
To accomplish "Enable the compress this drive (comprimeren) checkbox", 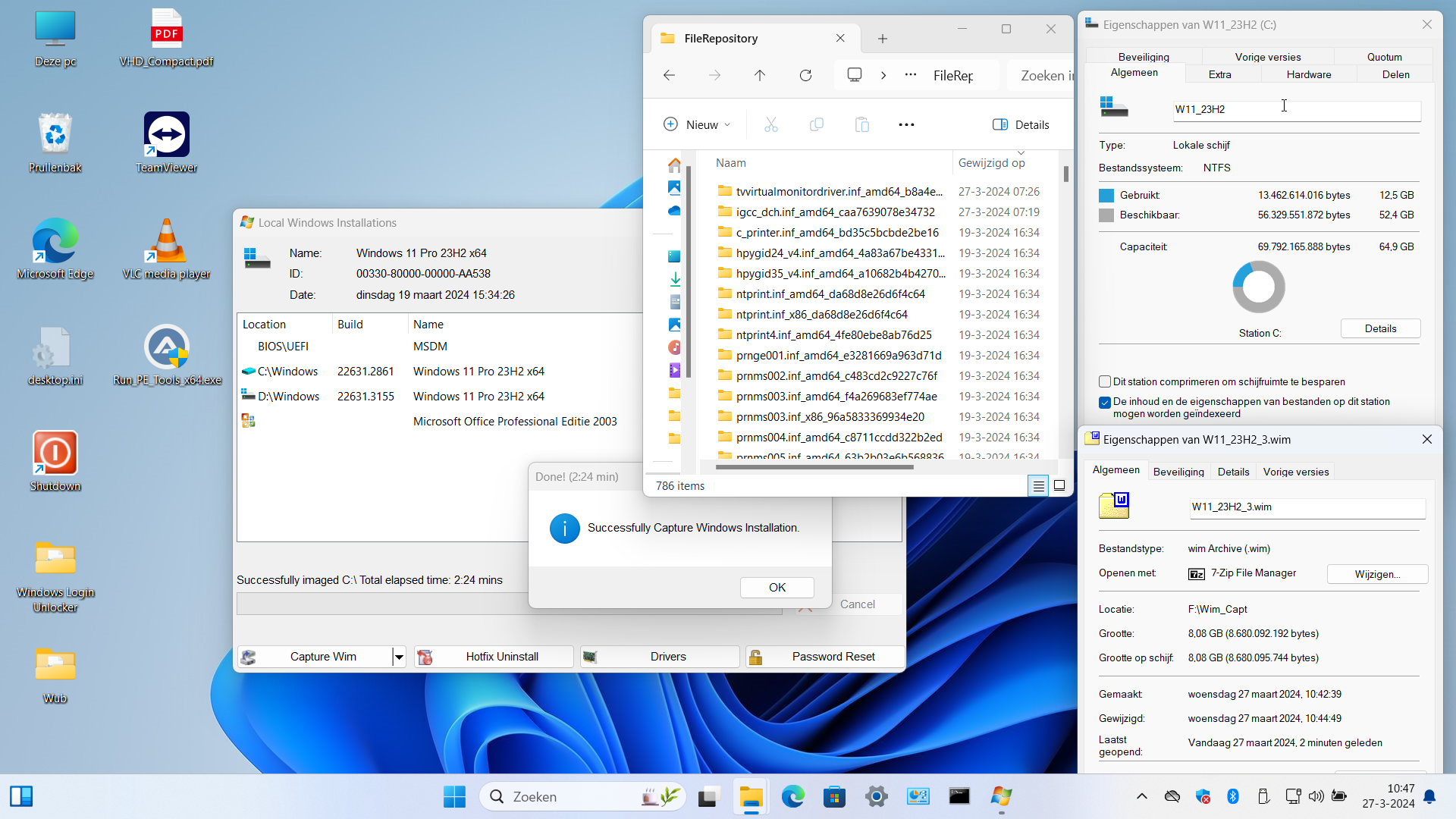I will [1105, 381].
